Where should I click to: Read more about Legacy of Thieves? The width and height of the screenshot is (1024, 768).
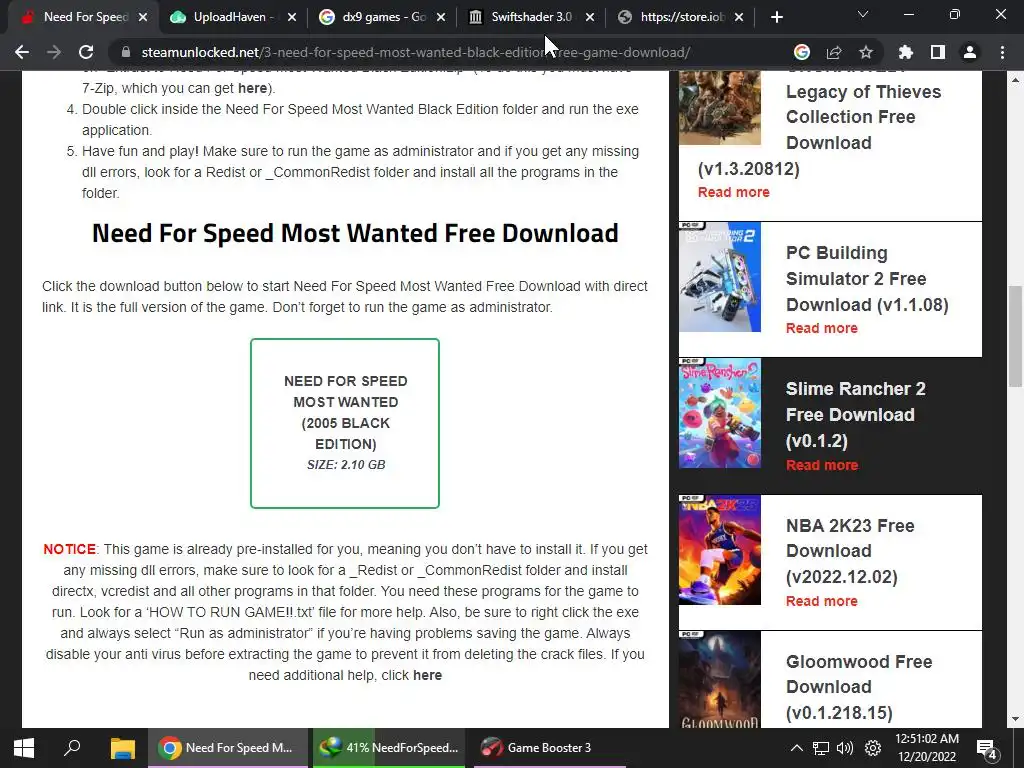[733, 192]
